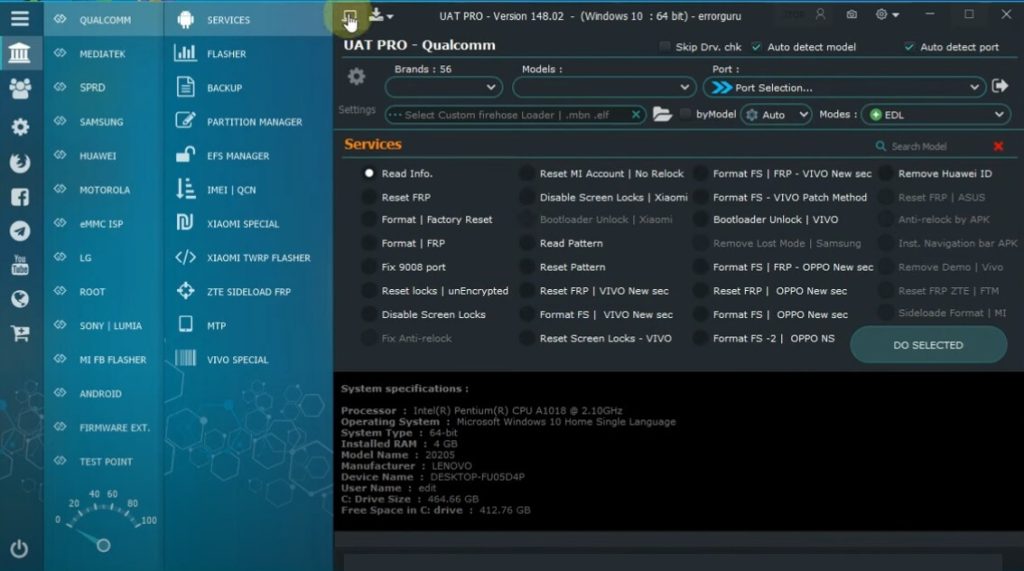Click the Backup submenu entry

click(x=248, y=88)
